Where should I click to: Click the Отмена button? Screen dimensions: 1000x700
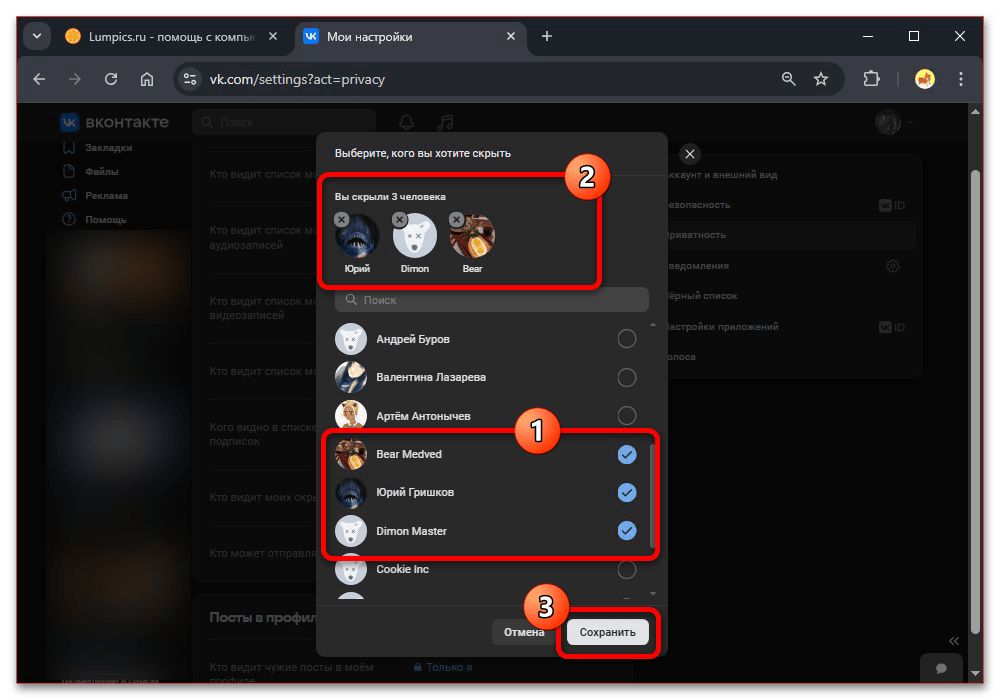[524, 632]
